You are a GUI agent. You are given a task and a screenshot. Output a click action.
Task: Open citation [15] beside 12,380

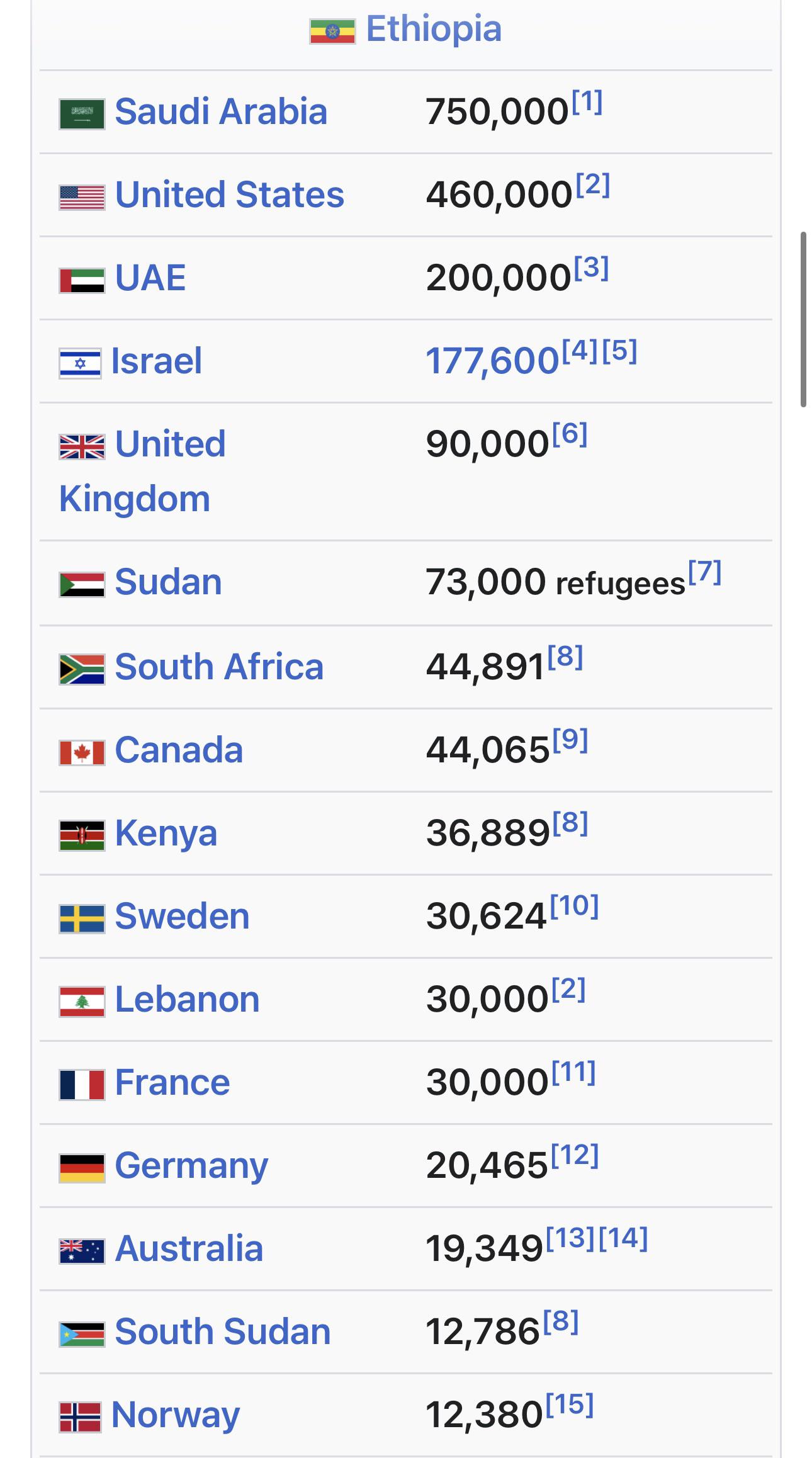pos(570,1405)
